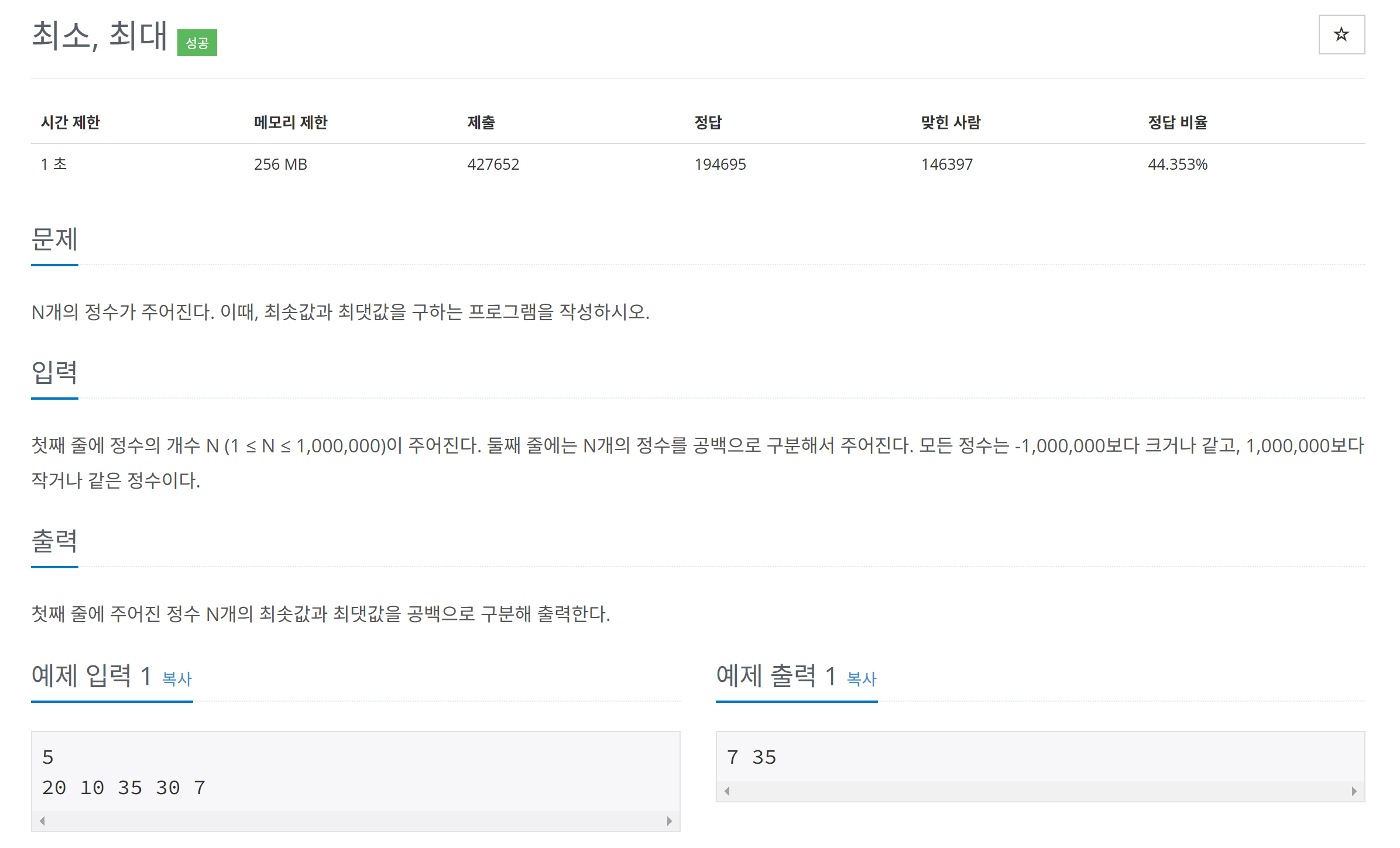Click the star favorite icon
The image size is (1400, 848).
click(x=1341, y=35)
